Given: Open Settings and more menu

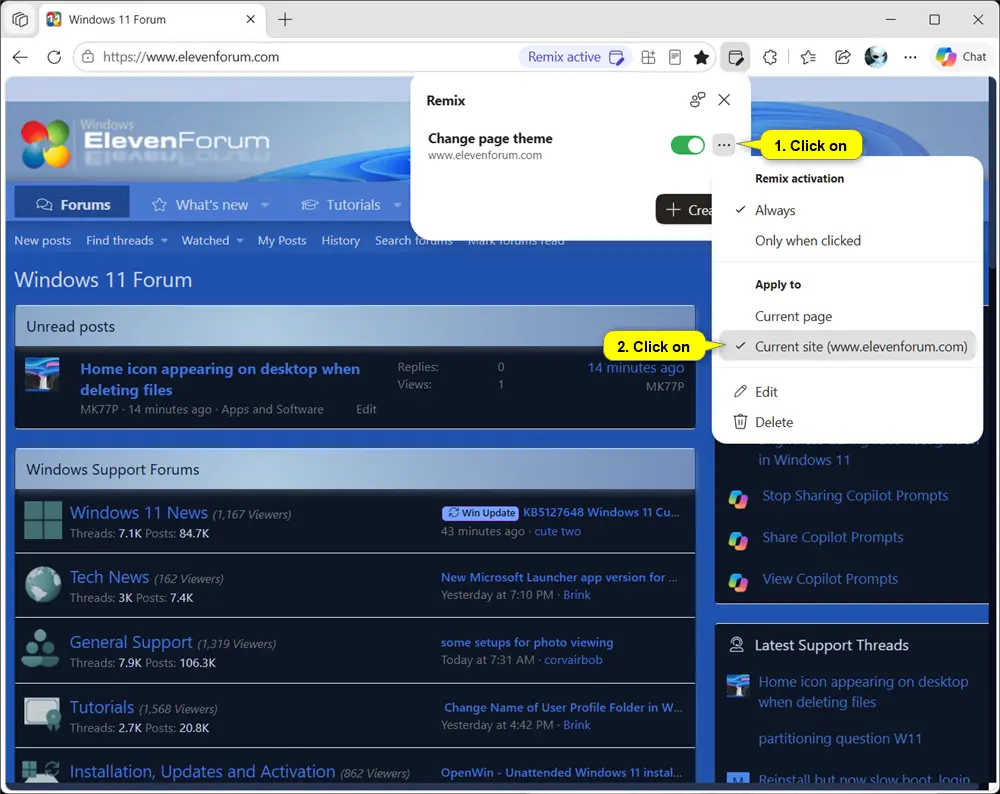Looking at the screenshot, I should [x=910, y=57].
